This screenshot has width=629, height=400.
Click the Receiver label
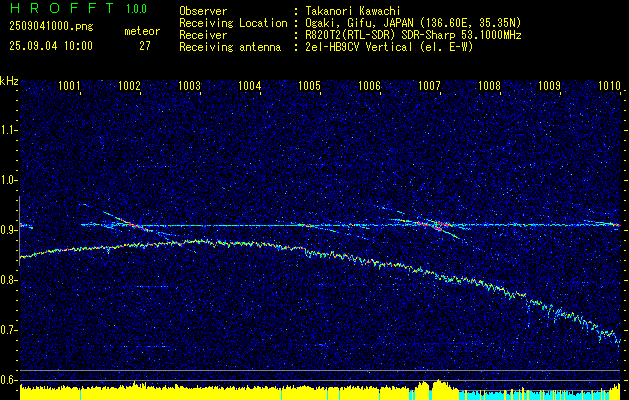click(203, 35)
